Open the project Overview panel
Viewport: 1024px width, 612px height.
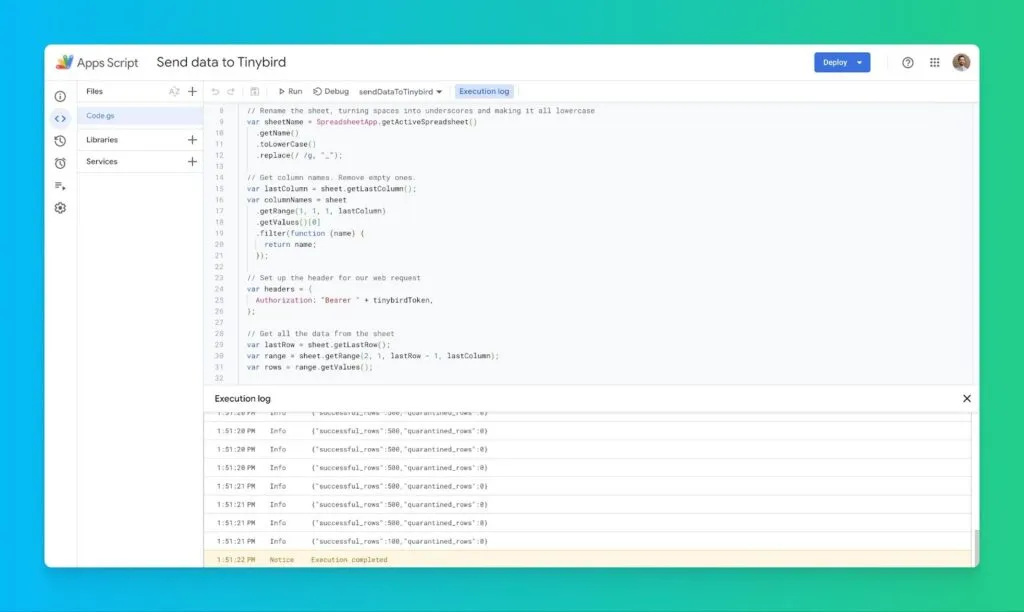point(61,96)
